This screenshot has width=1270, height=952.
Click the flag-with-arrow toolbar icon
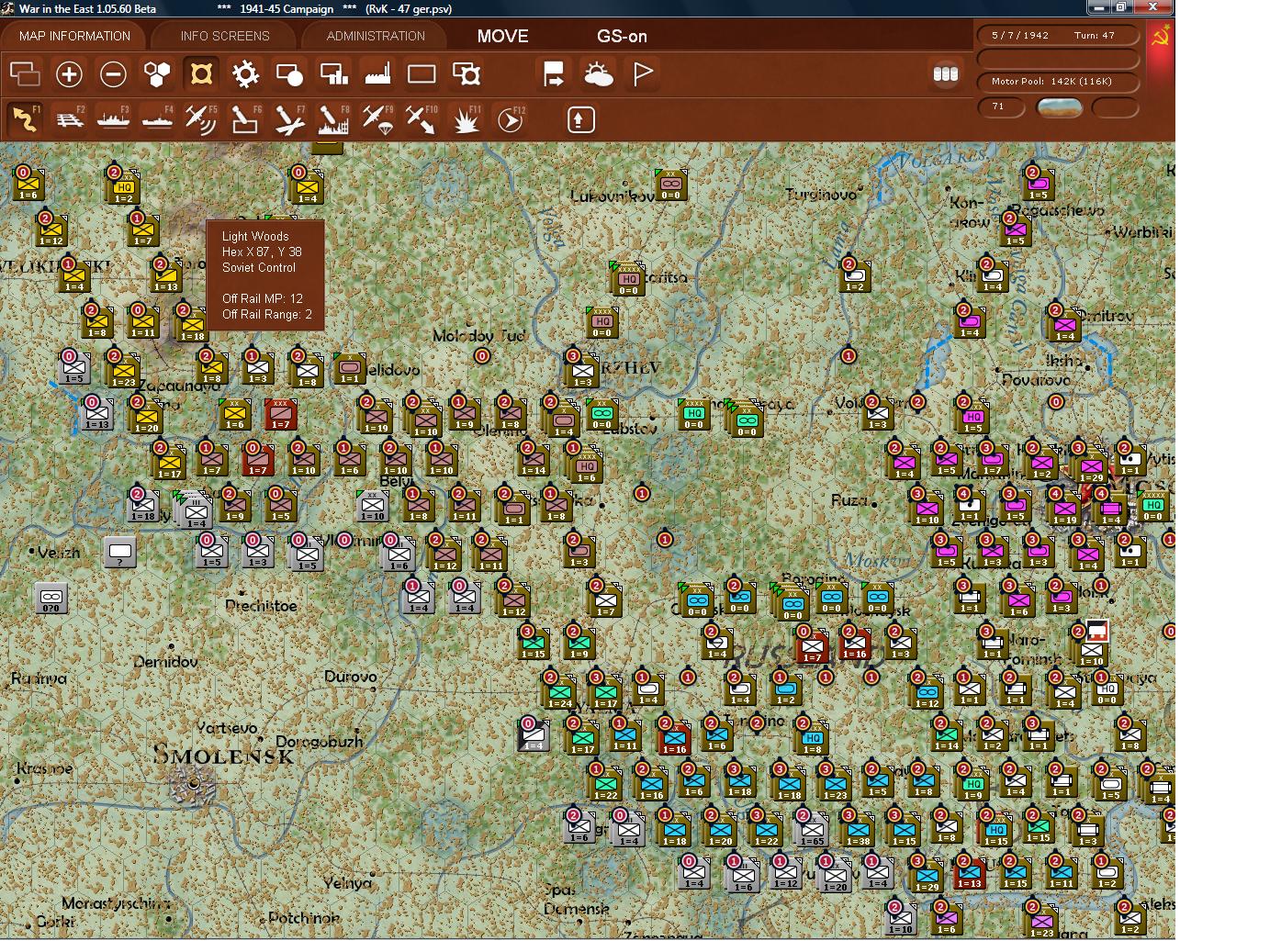(554, 73)
